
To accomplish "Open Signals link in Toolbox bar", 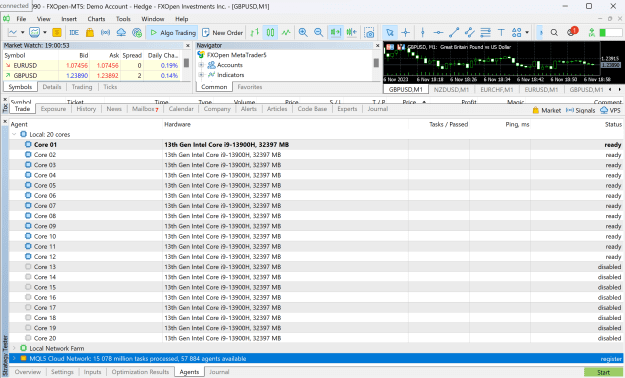I will [x=580, y=110].
